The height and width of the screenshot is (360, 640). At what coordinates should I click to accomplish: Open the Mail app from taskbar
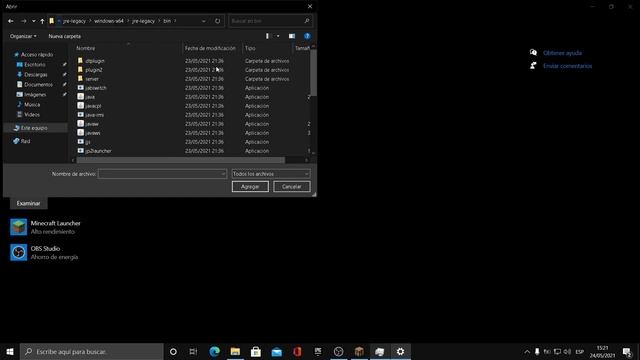point(276,351)
